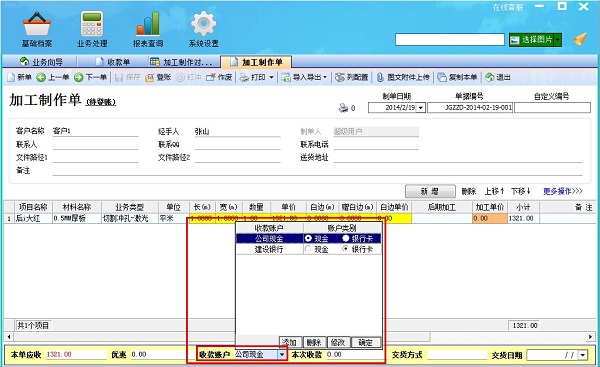Click the 后i大红 project cell
This screenshot has height=367, width=600.
click(x=33, y=218)
